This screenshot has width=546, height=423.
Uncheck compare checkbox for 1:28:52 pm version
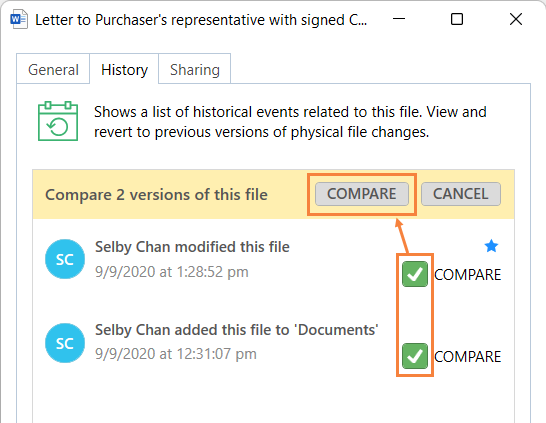[415, 274]
